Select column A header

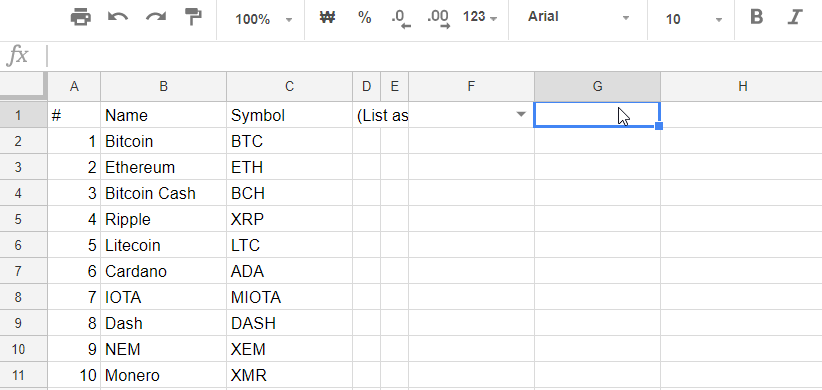(74, 86)
